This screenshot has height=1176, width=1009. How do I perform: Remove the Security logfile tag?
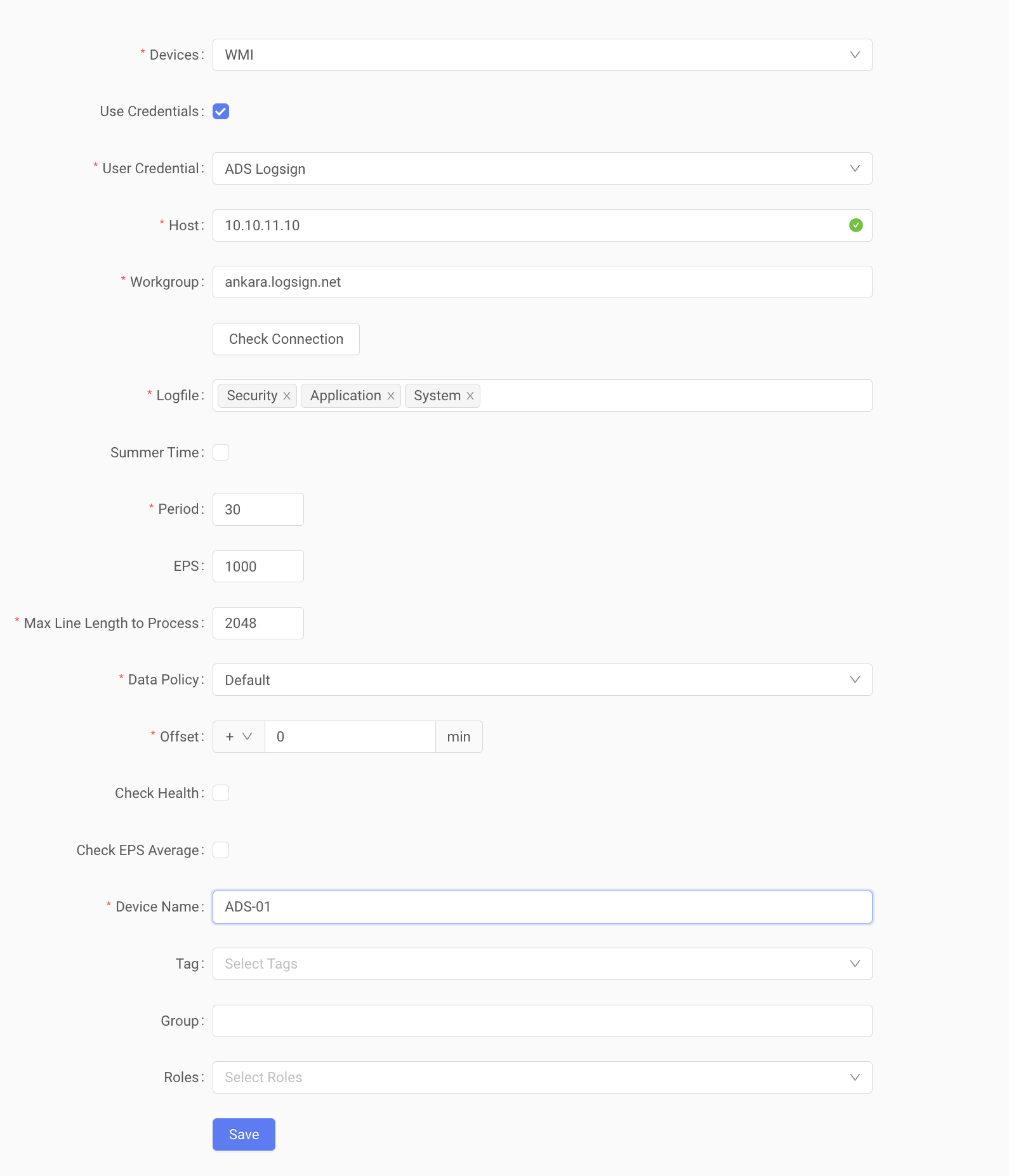coord(287,396)
